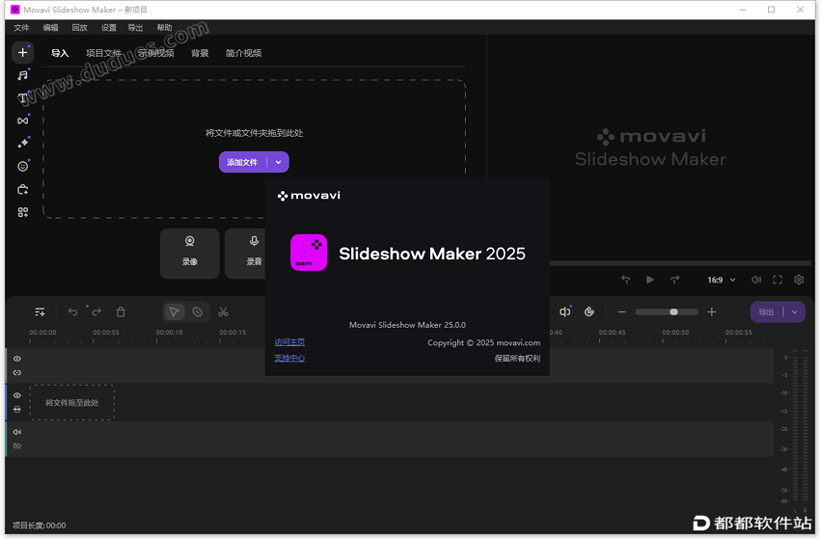Screen dimensions: 820x539
Task: Switch to the 项目文件 tab
Action: click(103, 53)
